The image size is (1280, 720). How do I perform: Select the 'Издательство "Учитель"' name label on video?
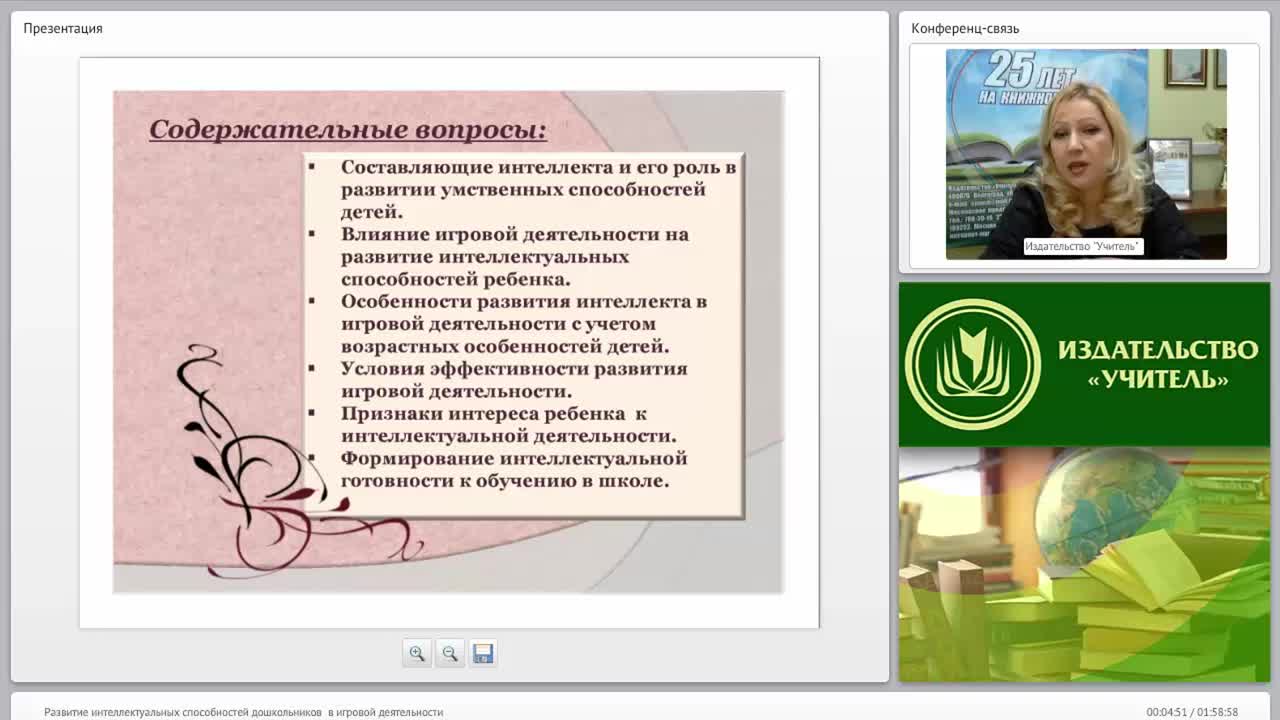(1082, 246)
